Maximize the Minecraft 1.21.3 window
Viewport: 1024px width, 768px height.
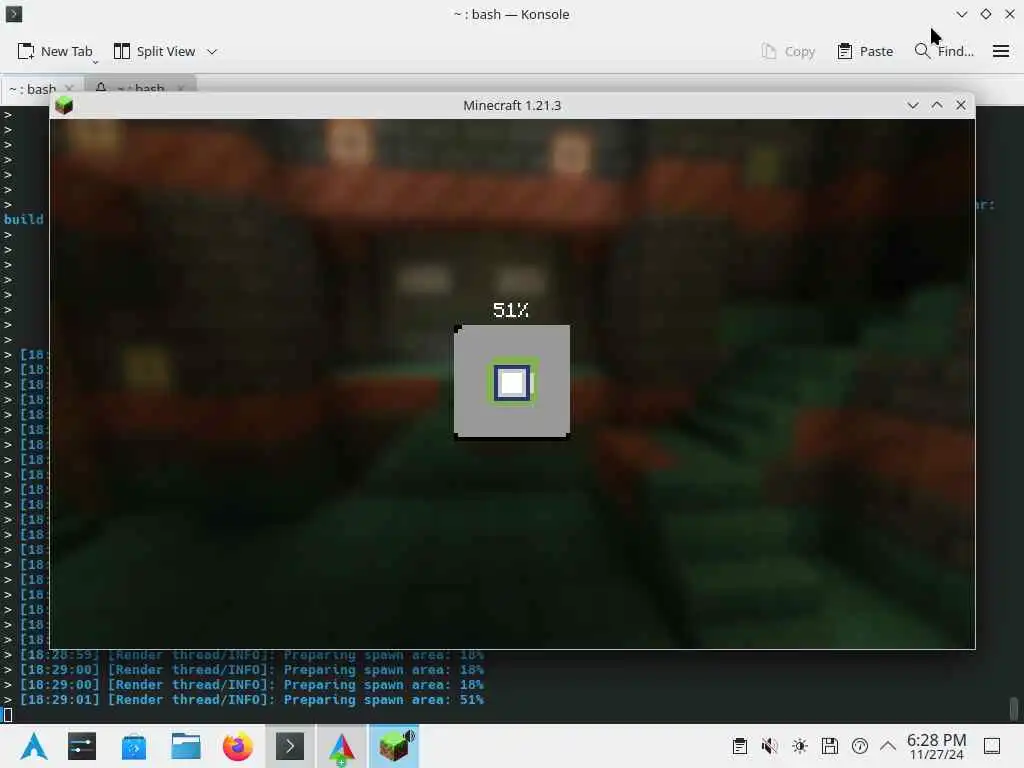[x=936, y=105]
